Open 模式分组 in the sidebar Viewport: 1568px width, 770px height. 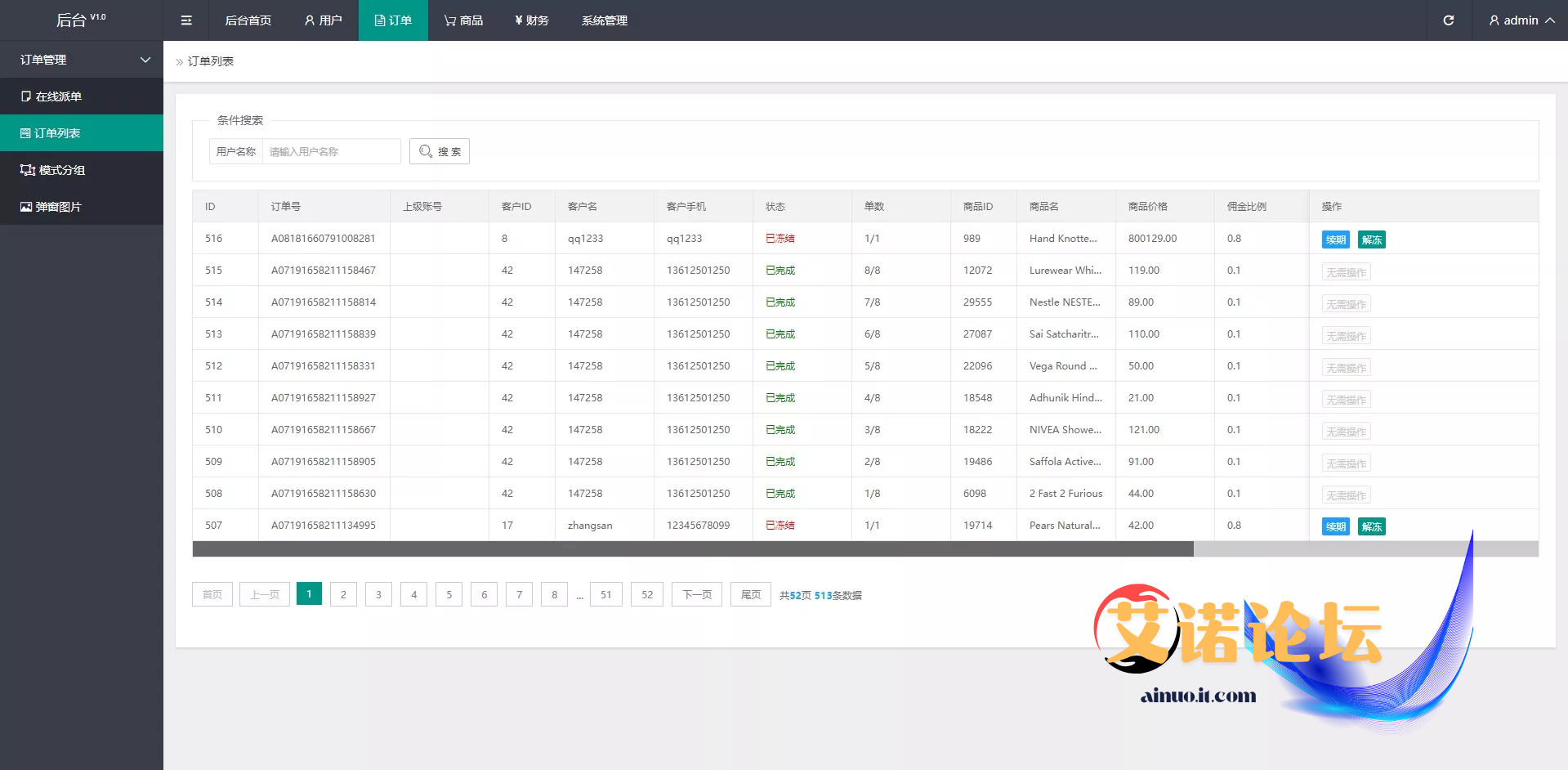[82, 170]
